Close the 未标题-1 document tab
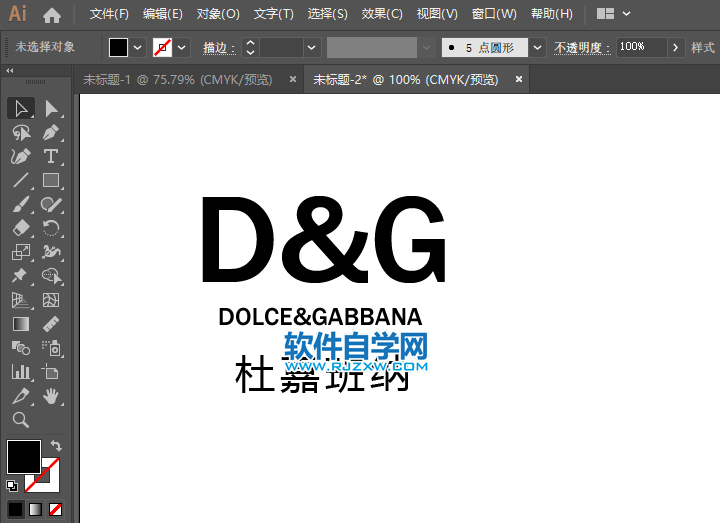This screenshot has width=720, height=523. click(292, 79)
